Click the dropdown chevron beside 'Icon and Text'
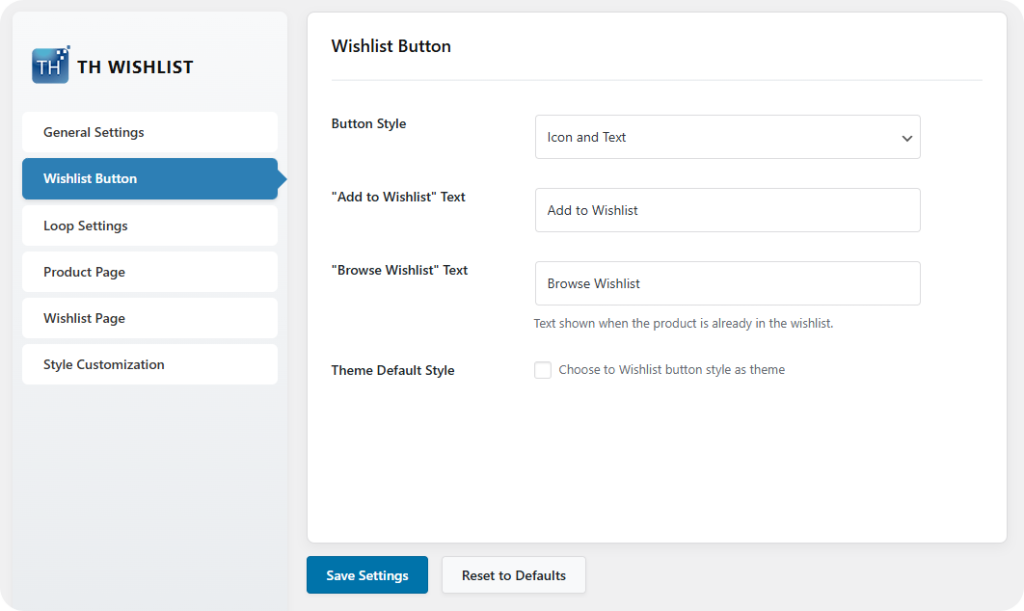The image size is (1024, 611). point(906,137)
